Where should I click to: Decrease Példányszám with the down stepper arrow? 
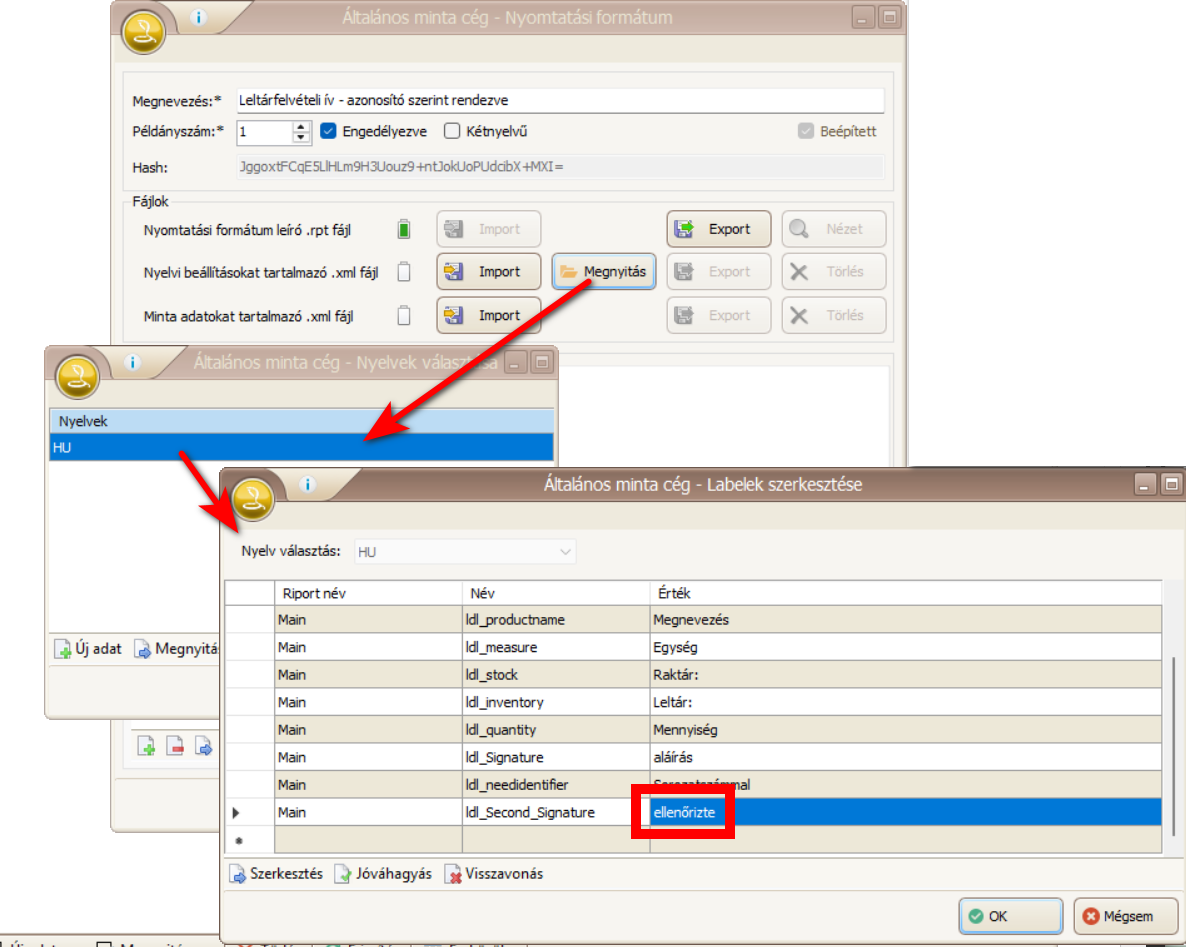[x=301, y=137]
